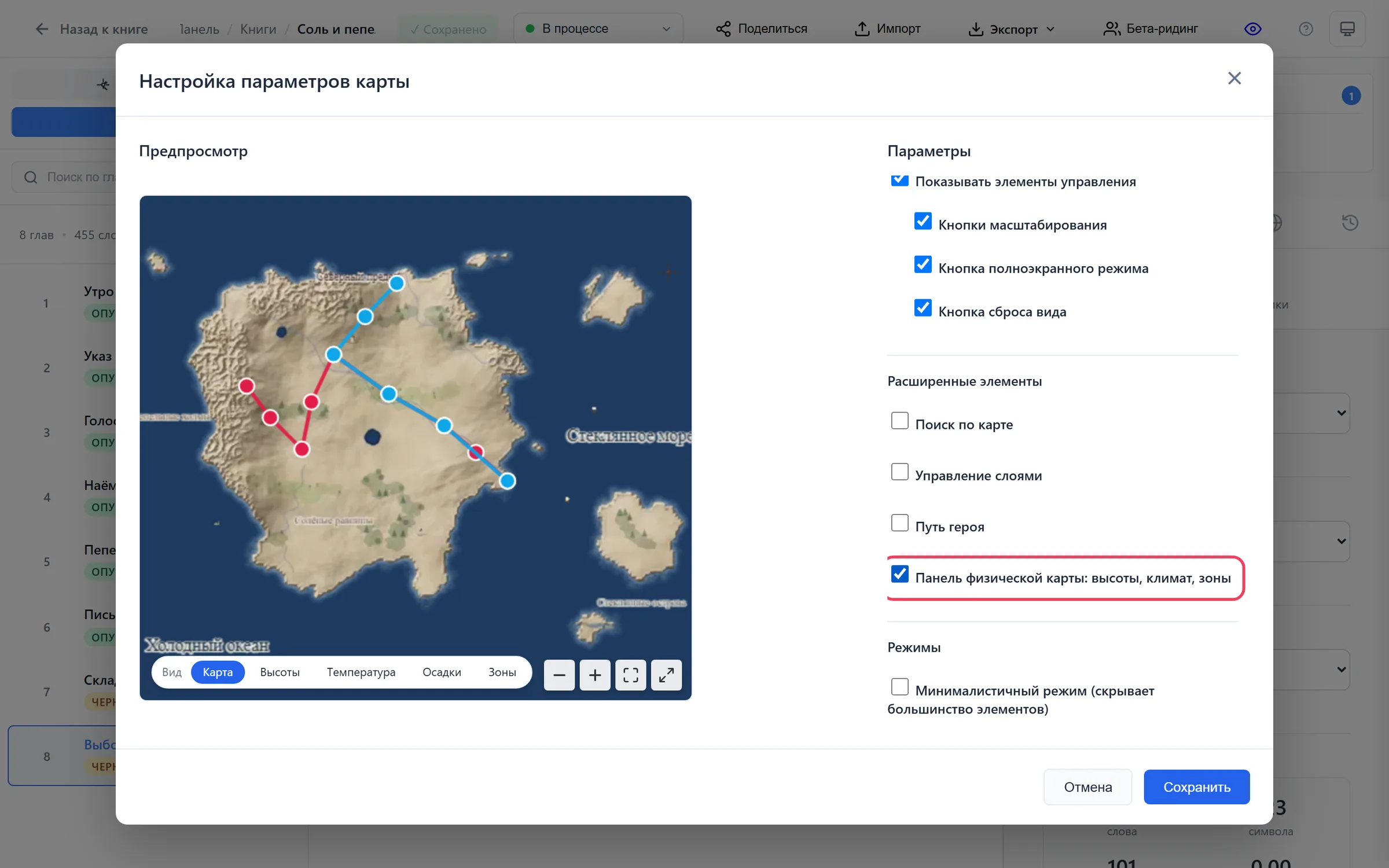
Task: Click the southeastern coastal blue route marker
Action: [x=508, y=481]
